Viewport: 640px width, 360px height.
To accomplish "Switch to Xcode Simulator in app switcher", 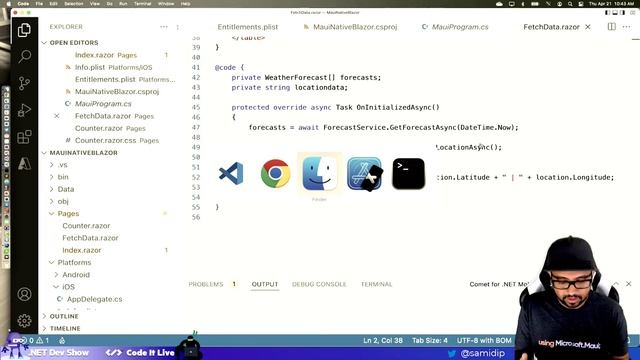I will coord(364,174).
